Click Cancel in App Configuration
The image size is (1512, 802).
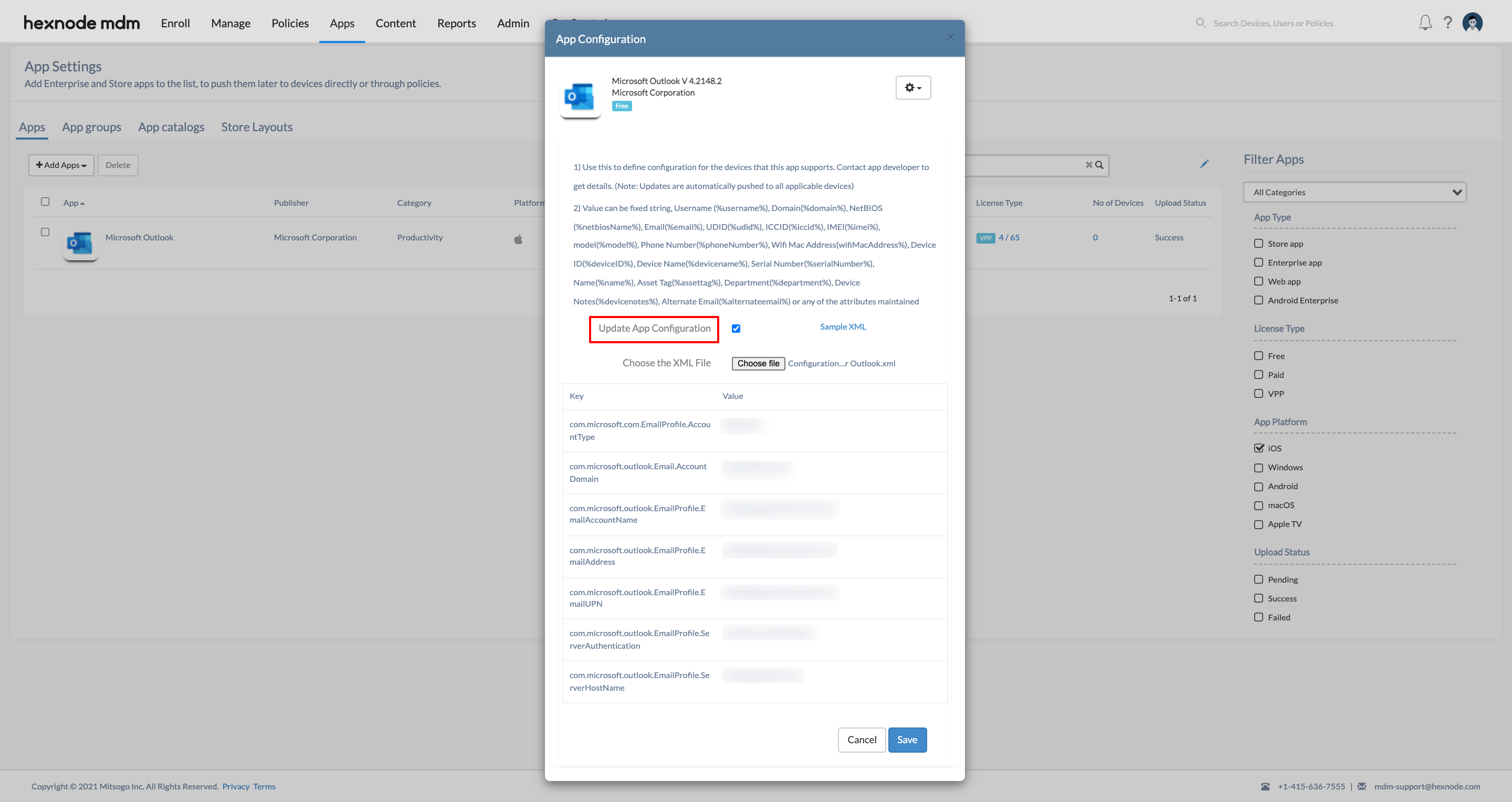pyautogui.click(x=862, y=740)
